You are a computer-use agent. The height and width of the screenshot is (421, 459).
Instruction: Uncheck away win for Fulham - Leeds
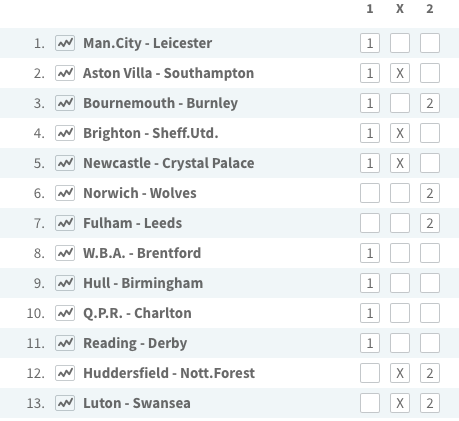coord(430,223)
